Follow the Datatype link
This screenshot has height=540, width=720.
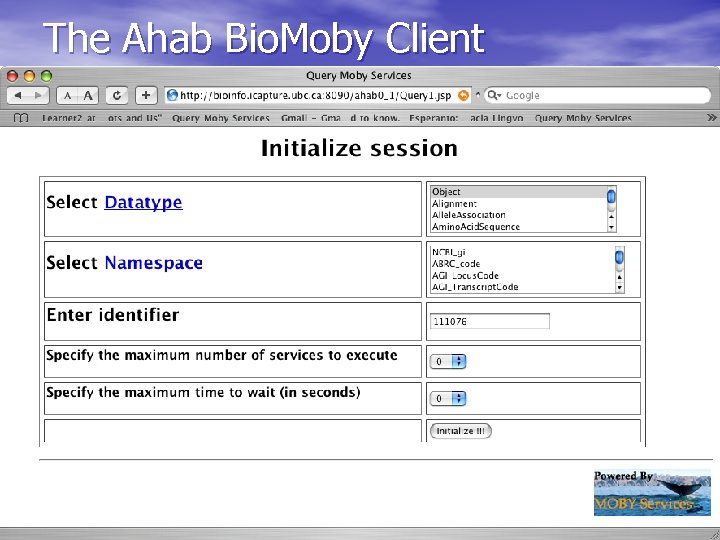coord(143,202)
